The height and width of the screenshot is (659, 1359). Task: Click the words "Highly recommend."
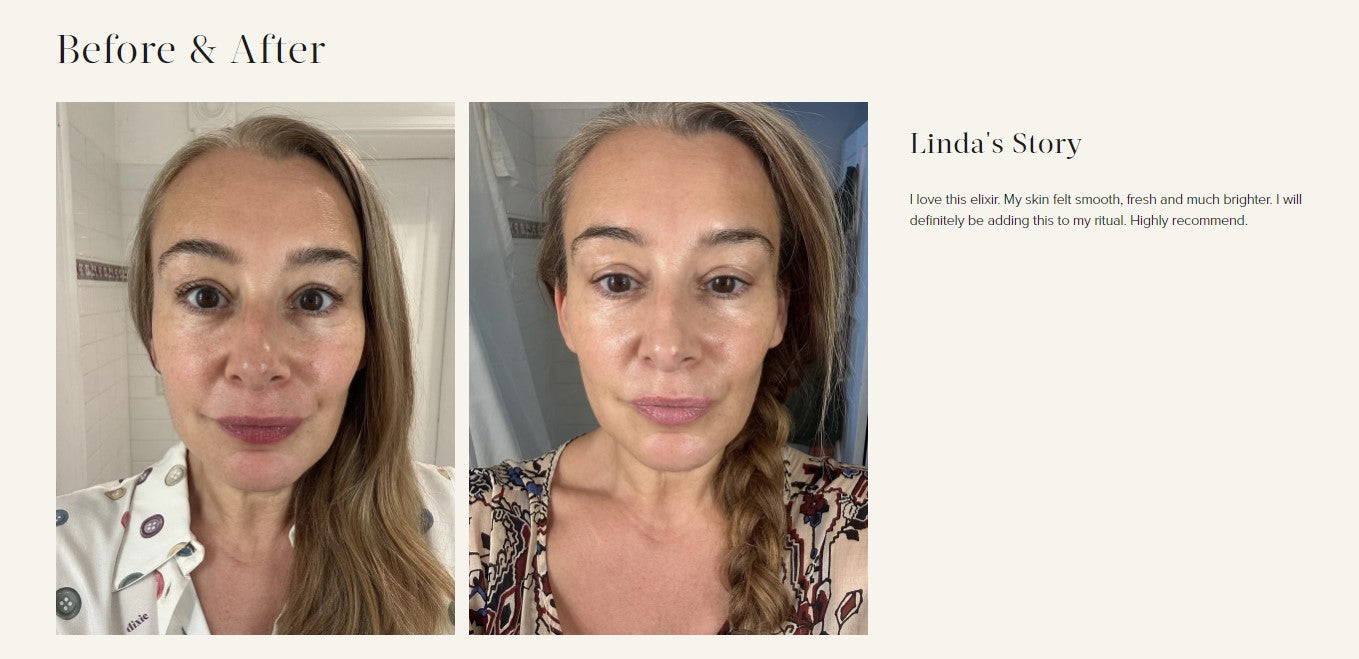(1189, 221)
